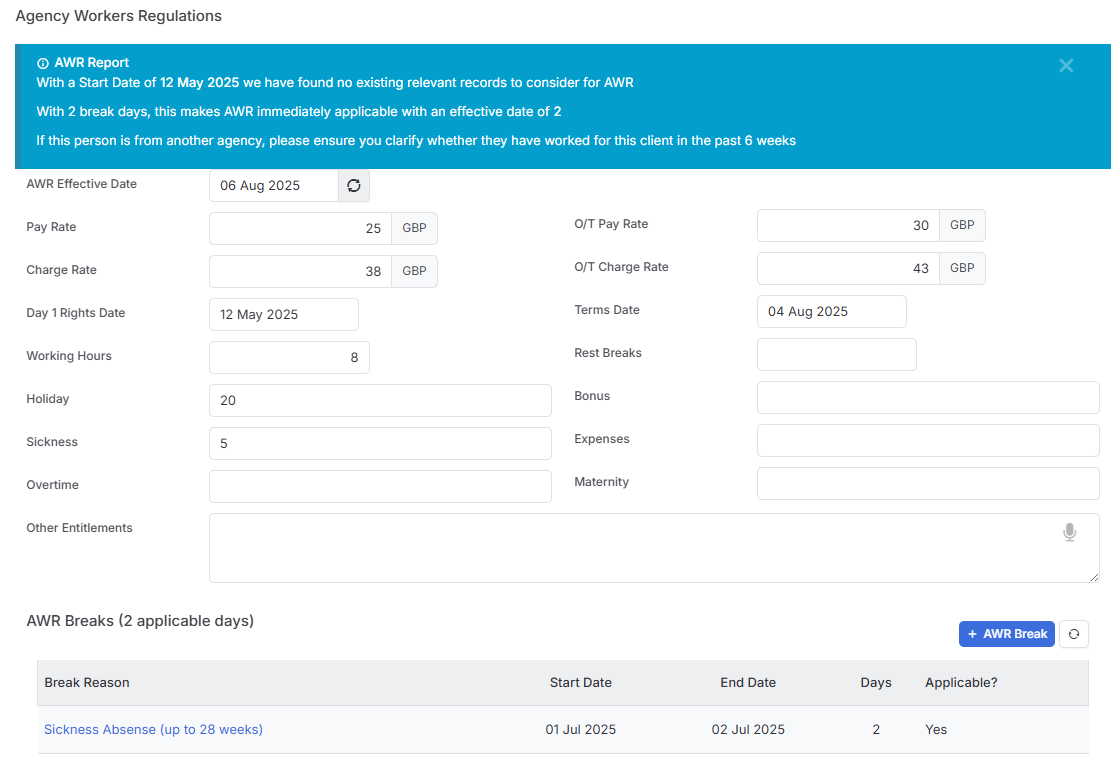This screenshot has width=1115, height=768.
Task: Add a new AWR Break
Action: pyautogui.click(x=1006, y=634)
